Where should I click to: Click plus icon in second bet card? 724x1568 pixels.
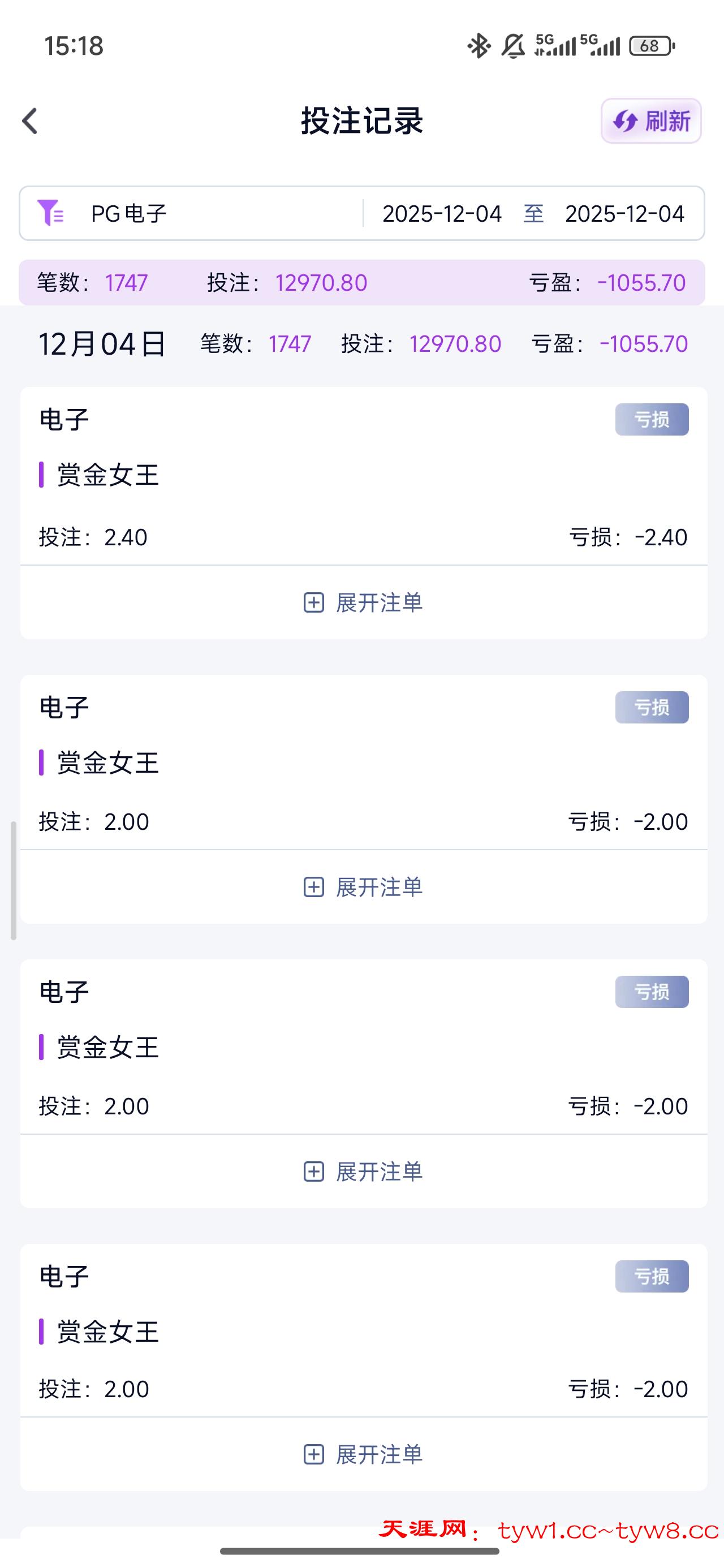click(x=313, y=887)
